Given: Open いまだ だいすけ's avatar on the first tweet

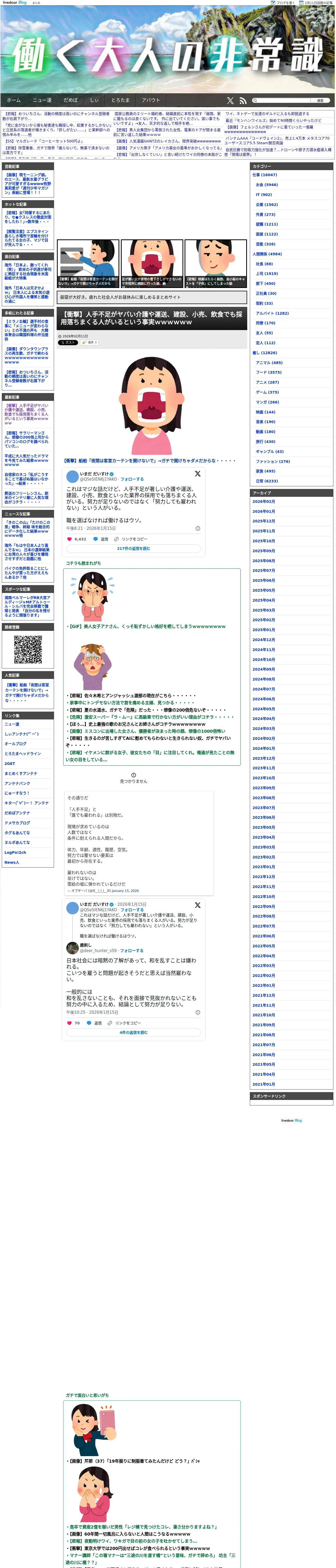Looking at the screenshot, I should point(72,477).
